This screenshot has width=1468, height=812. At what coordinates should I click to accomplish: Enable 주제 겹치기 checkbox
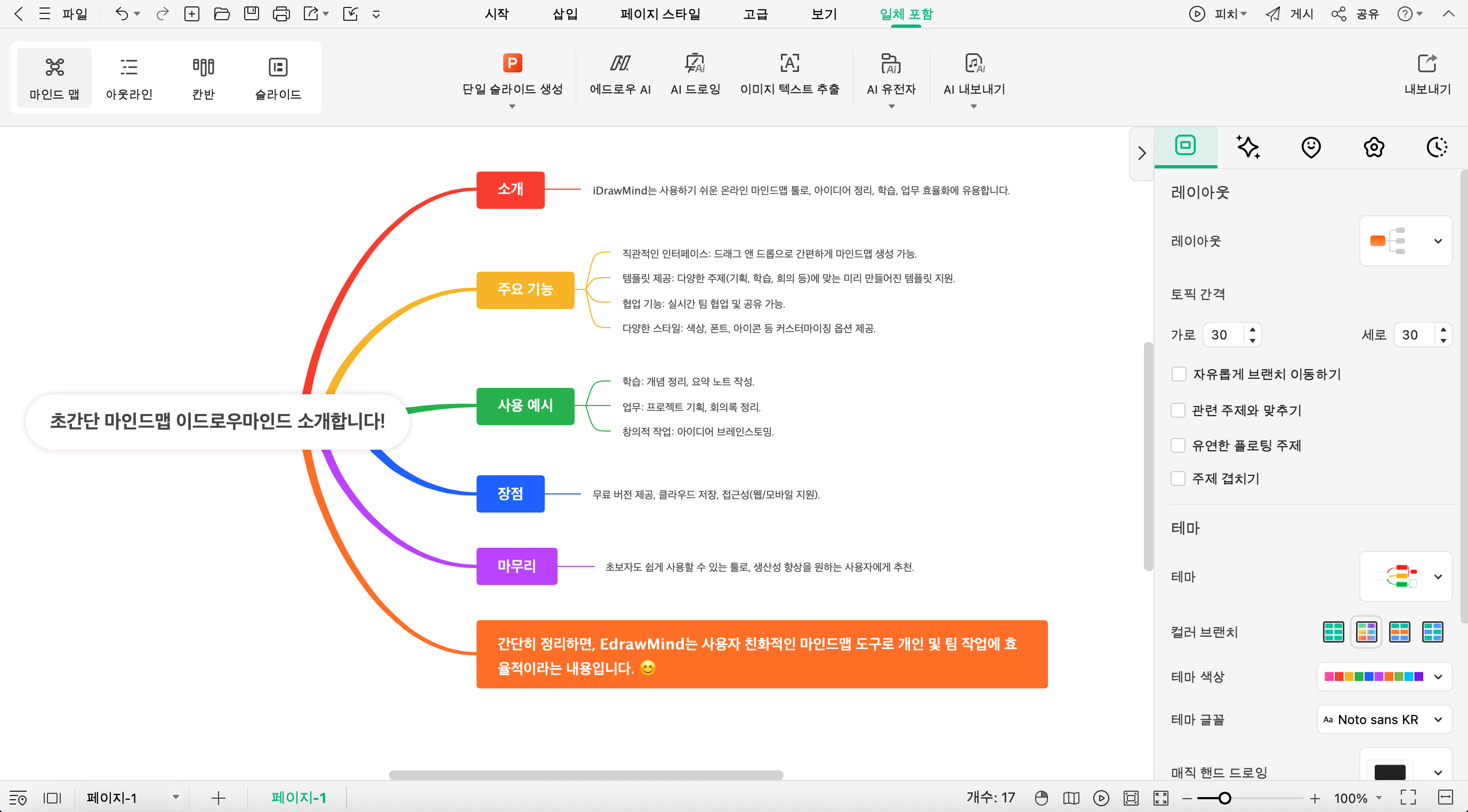click(1179, 478)
